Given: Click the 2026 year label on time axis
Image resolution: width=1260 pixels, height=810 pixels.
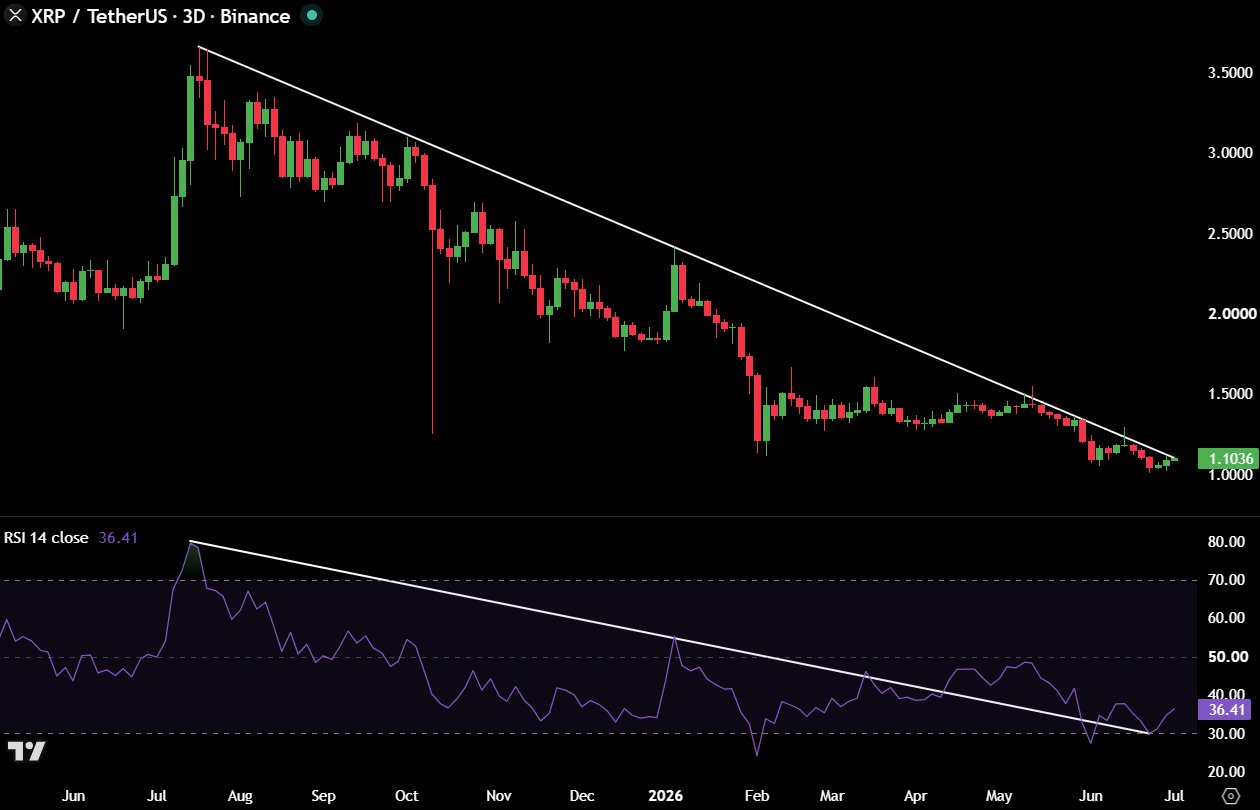Looking at the screenshot, I should pos(665,797).
